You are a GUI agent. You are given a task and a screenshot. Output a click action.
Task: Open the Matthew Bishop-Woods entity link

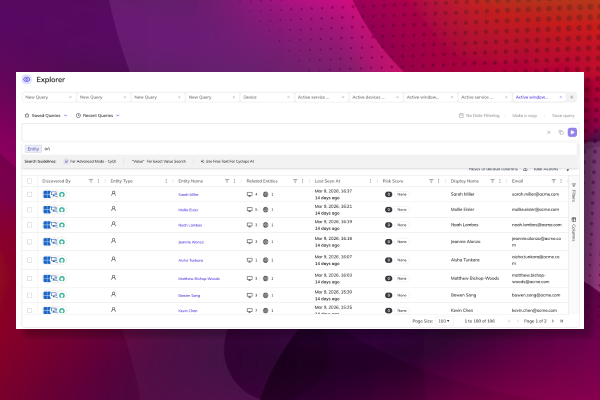tap(199, 279)
